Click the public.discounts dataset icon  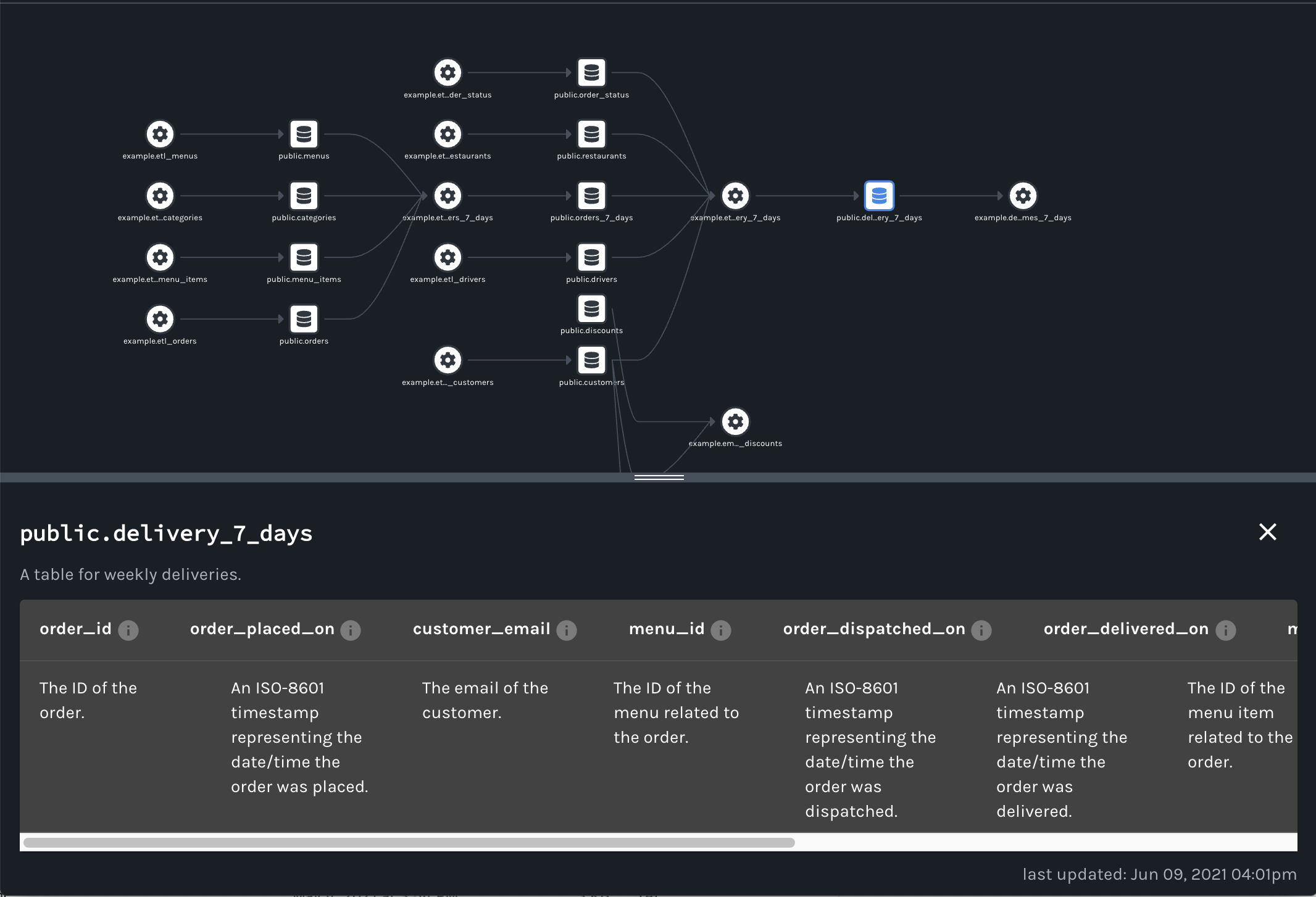(x=591, y=308)
